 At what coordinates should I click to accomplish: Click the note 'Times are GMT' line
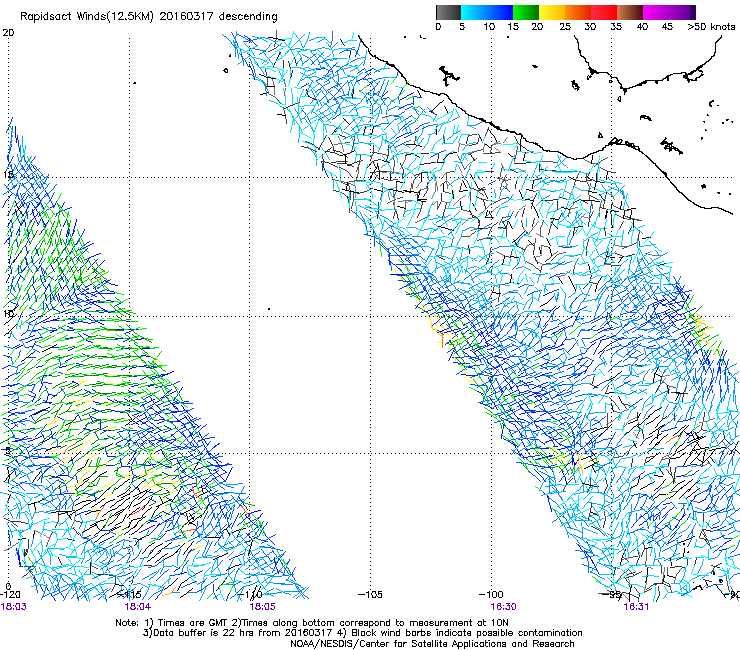coord(312,623)
